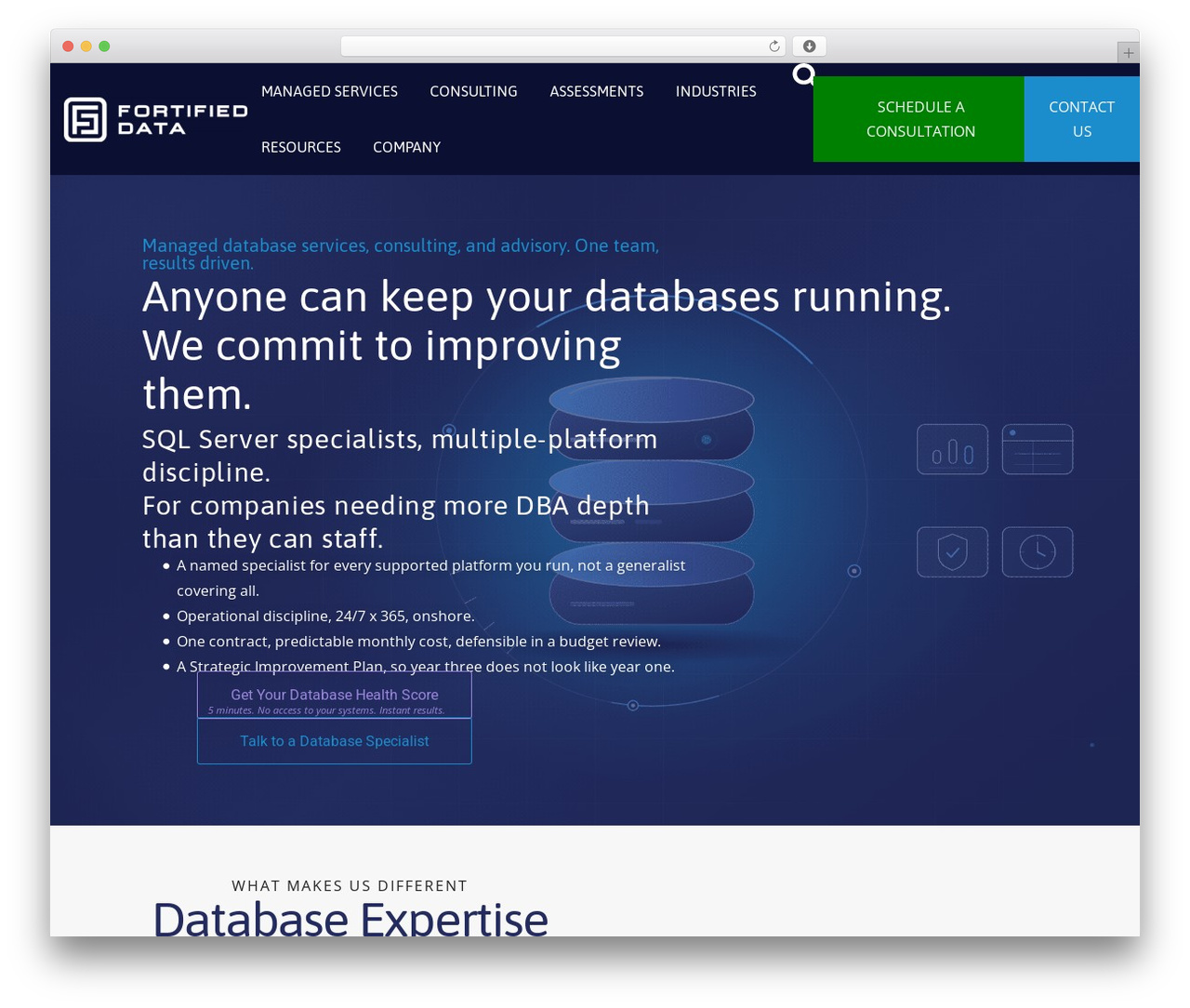The width and height of the screenshot is (1190, 1008).
Task: Click the bar chart dashboard icon
Action: (953, 449)
